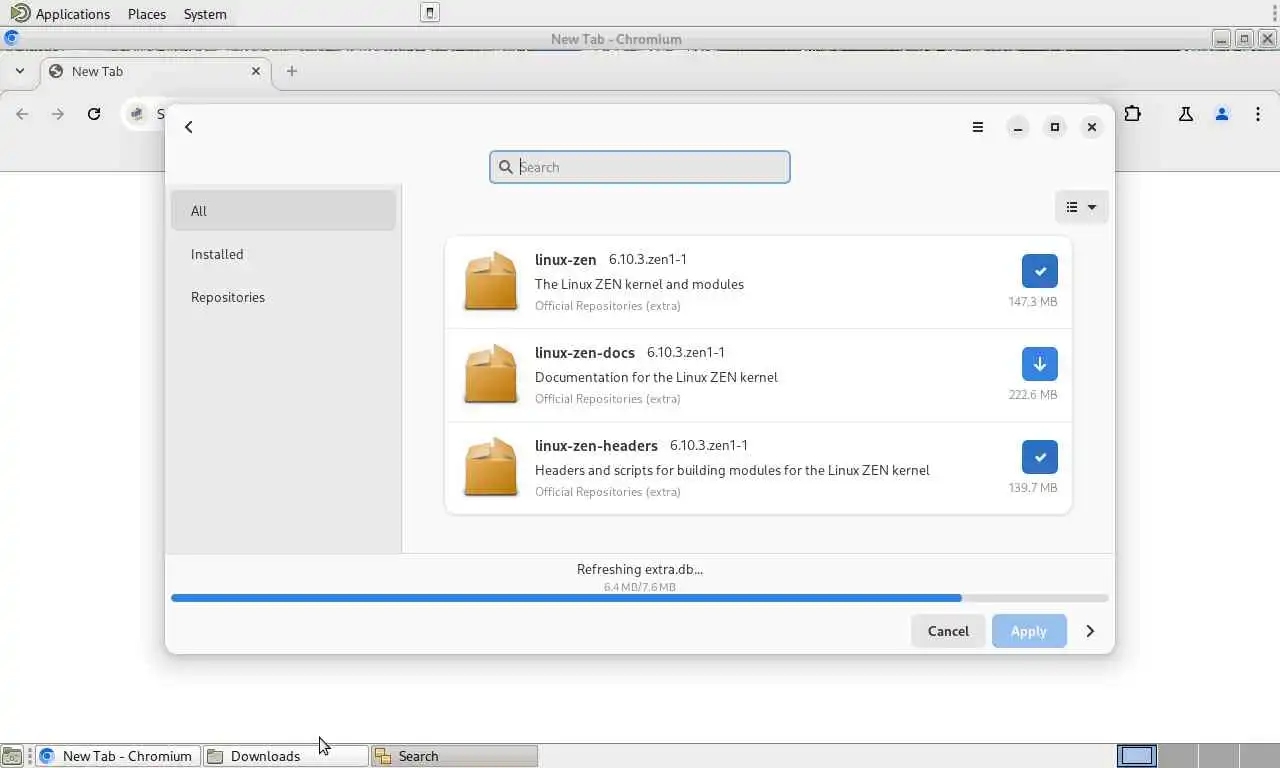Click the 147.3 MB size label

coord(1033,301)
